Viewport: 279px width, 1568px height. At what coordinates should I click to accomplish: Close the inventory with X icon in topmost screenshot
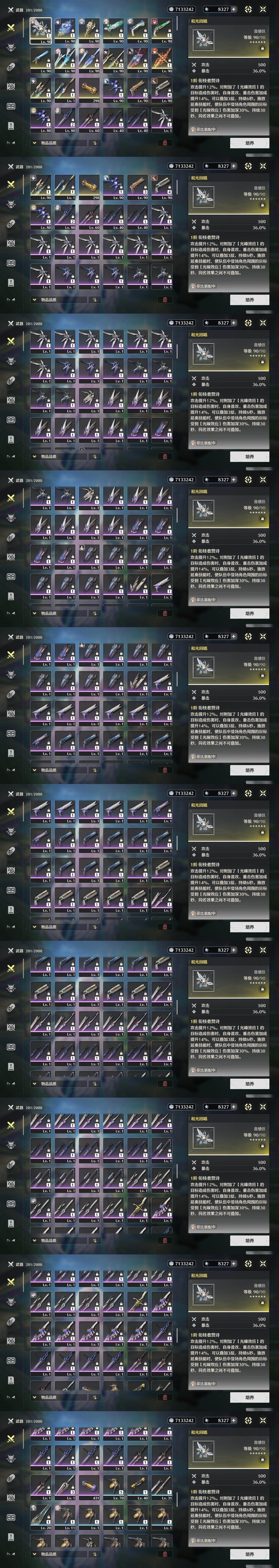pos(263,9)
